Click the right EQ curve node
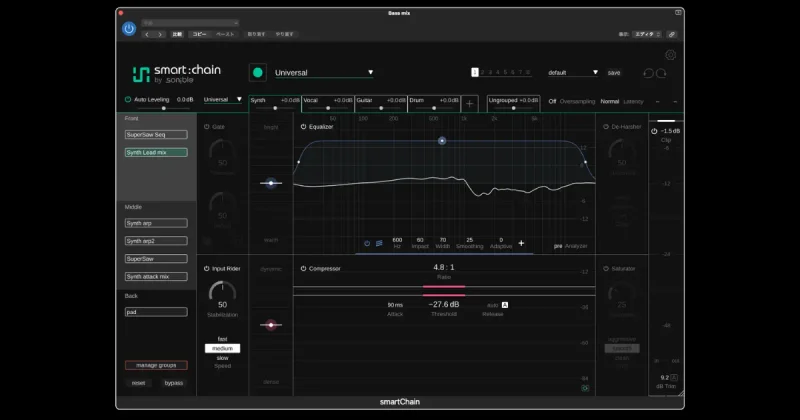This screenshot has height=420, width=800. (585, 162)
